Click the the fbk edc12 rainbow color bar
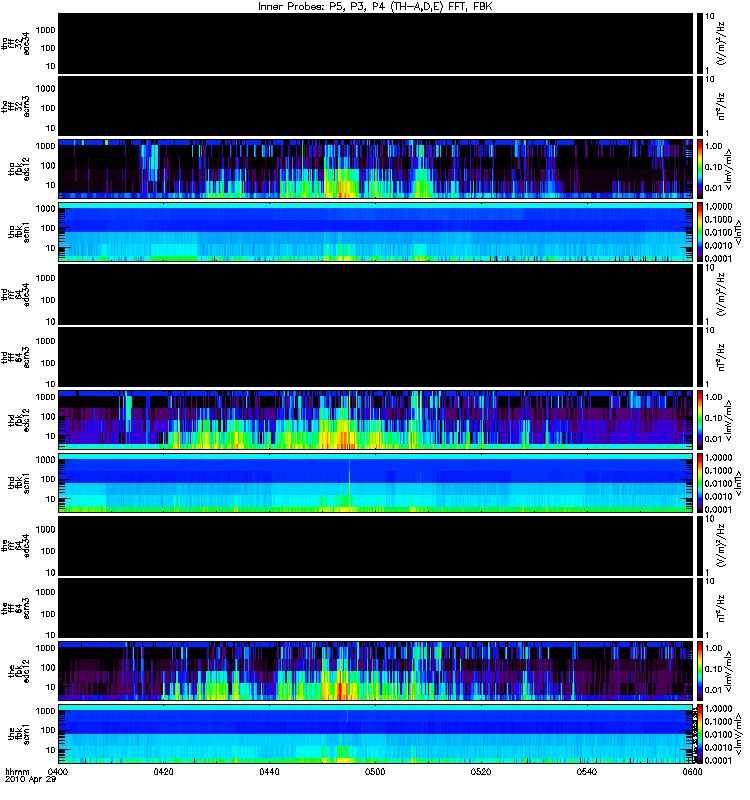Image resolution: width=750 pixels, height=800 pixels. click(699, 671)
